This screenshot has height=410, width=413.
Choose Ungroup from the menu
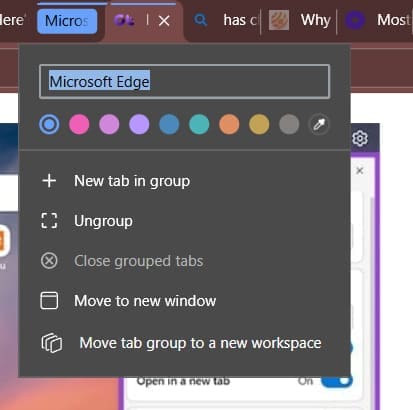tap(184, 221)
